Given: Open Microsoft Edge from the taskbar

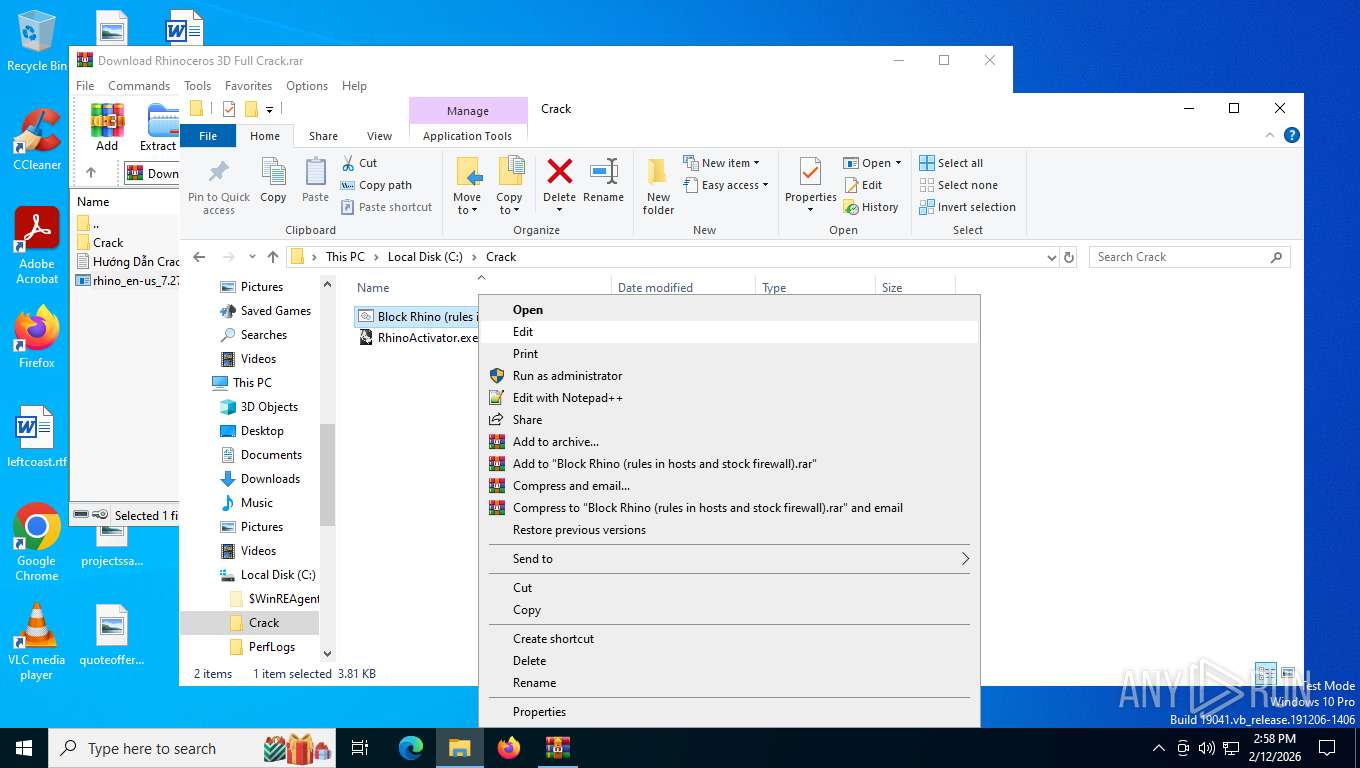Looking at the screenshot, I should pos(411,748).
